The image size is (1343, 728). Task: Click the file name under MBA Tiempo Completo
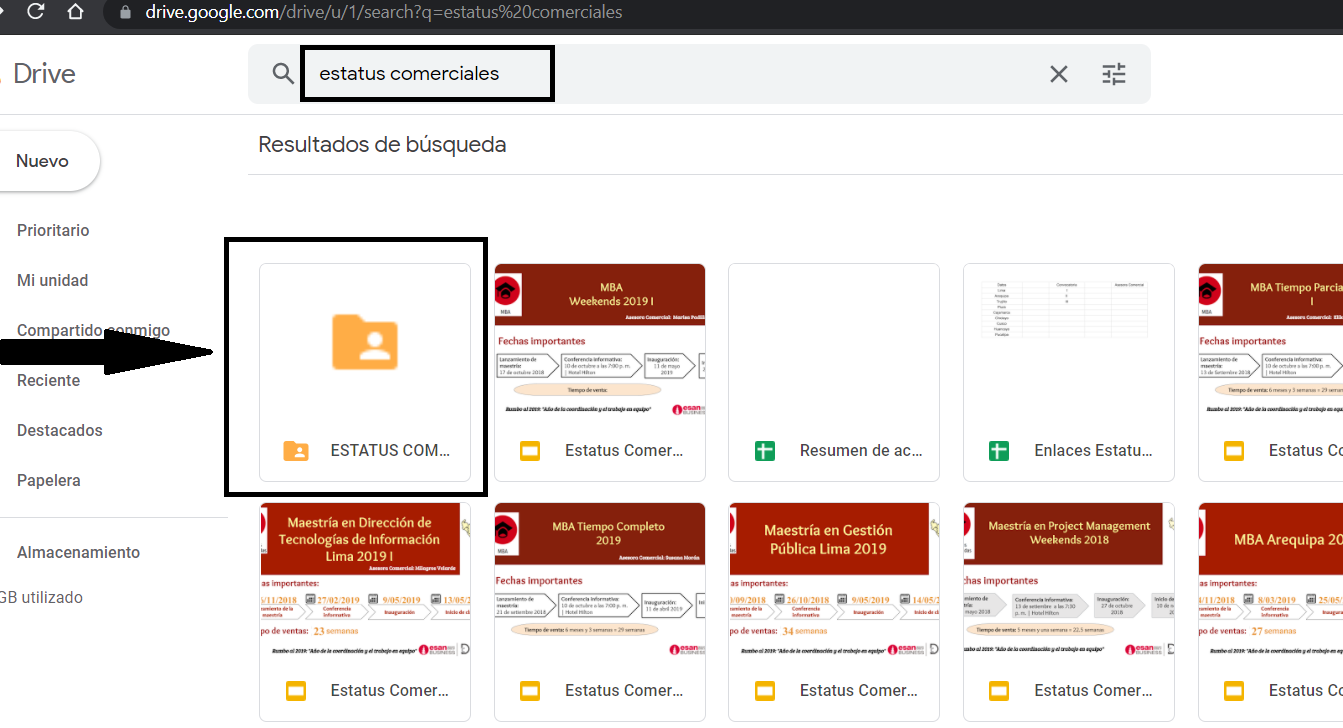point(624,691)
